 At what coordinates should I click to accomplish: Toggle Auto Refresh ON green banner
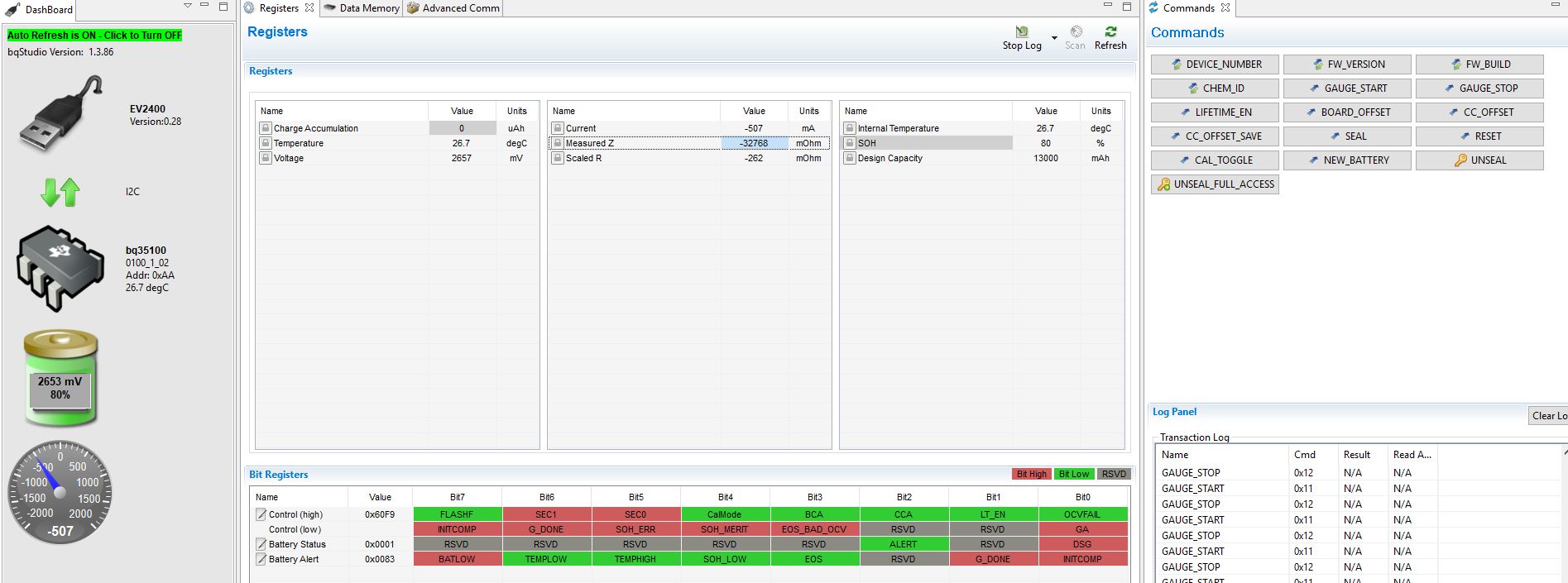pos(94,36)
